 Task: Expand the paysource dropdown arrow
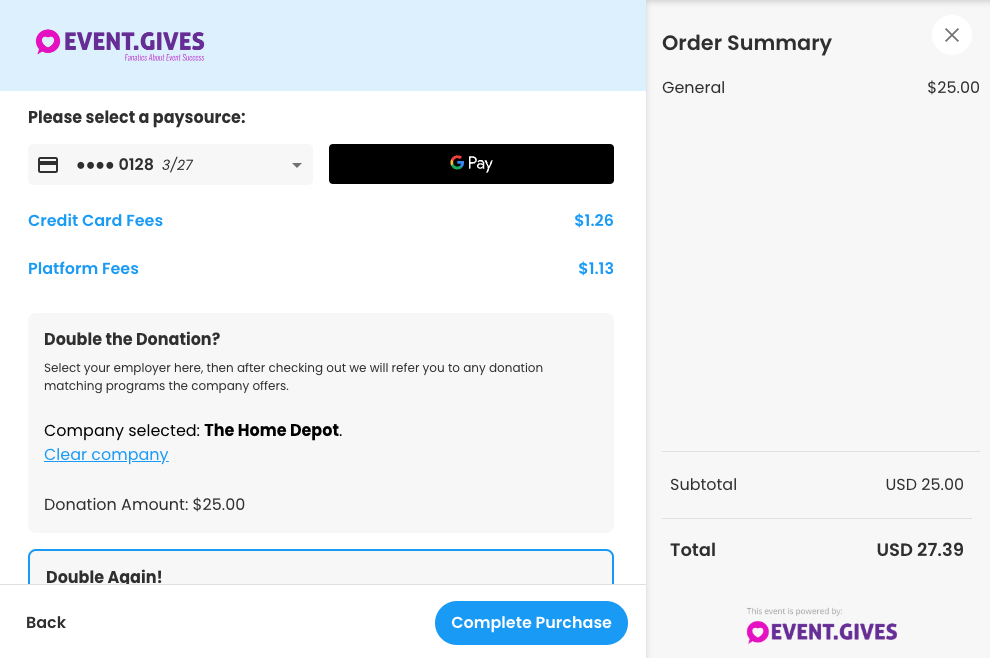pos(296,165)
